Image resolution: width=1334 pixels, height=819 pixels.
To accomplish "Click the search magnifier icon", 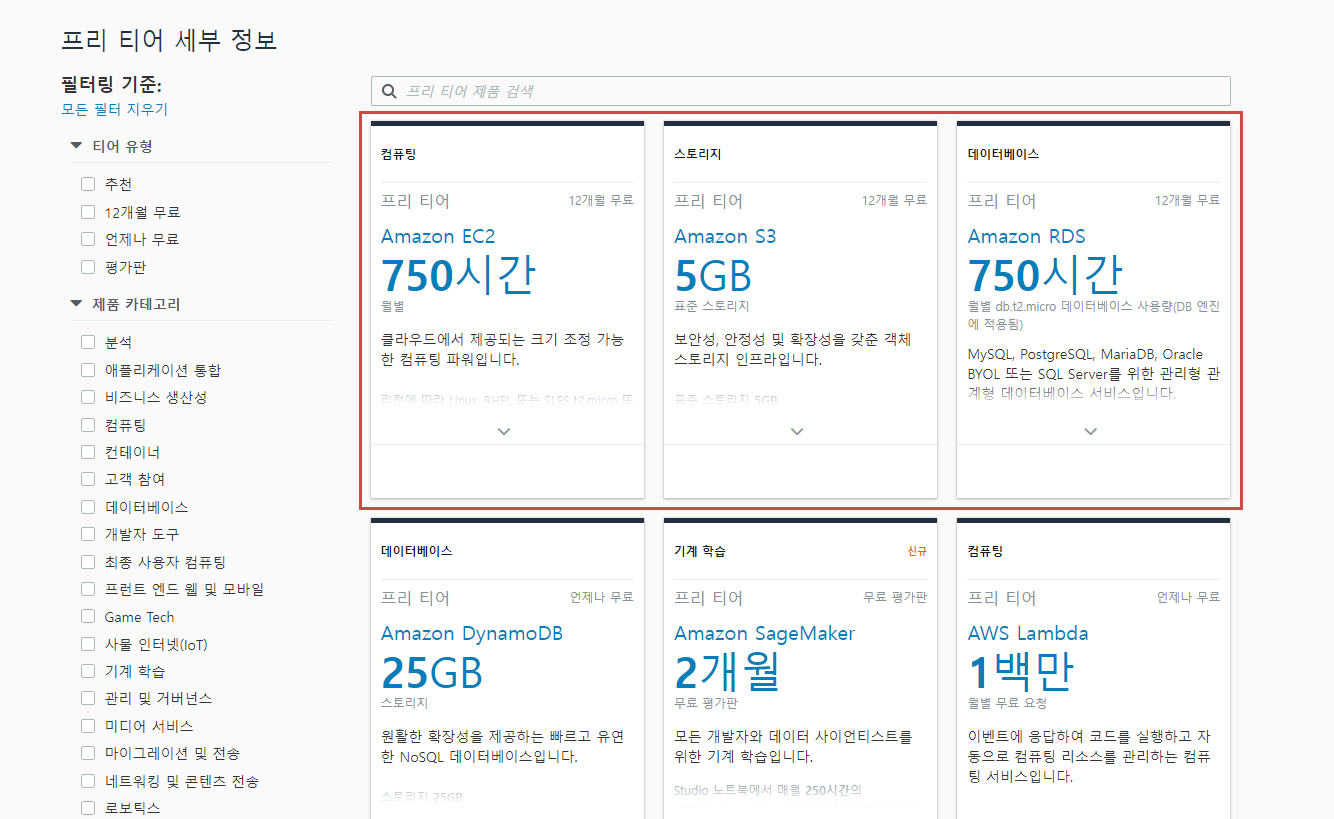I will pyautogui.click(x=389, y=91).
